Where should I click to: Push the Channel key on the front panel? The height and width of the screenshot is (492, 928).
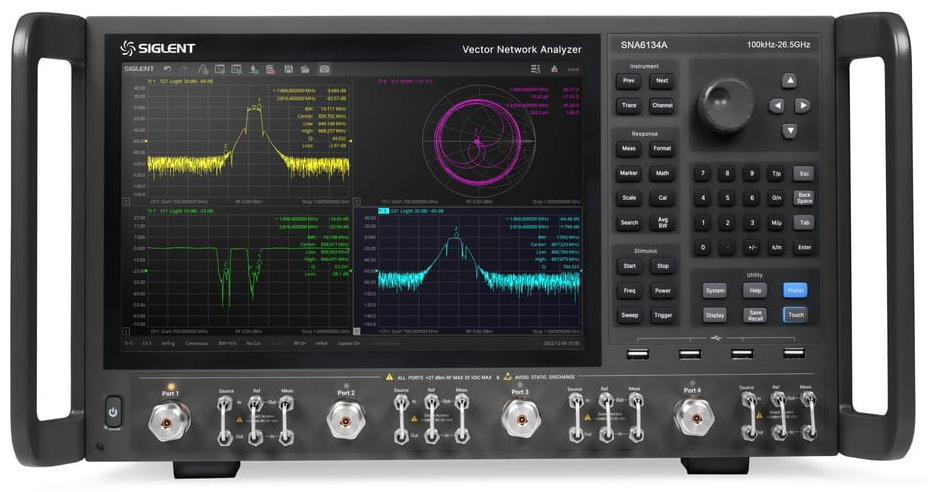point(662,106)
